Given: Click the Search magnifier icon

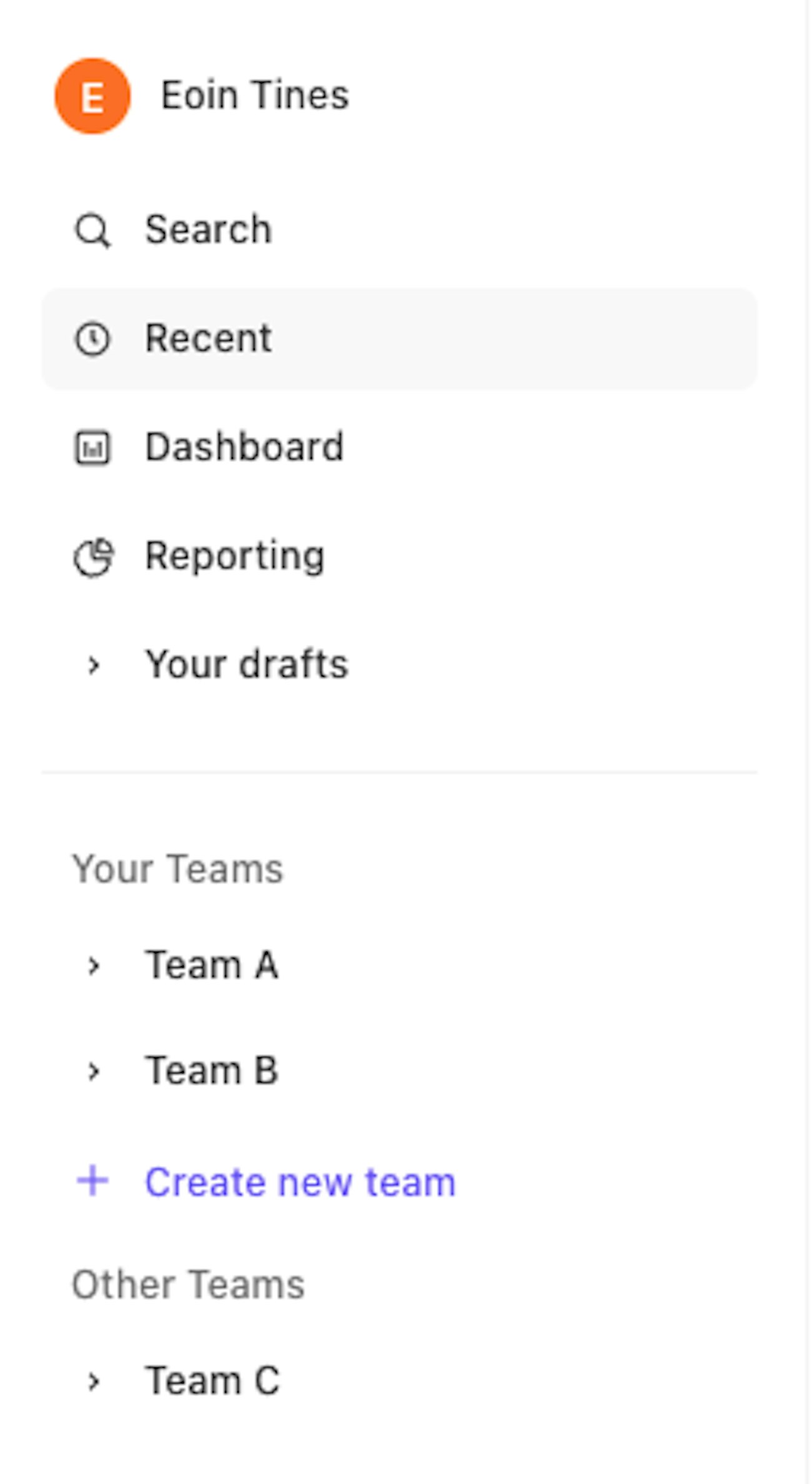Looking at the screenshot, I should tap(92, 231).
